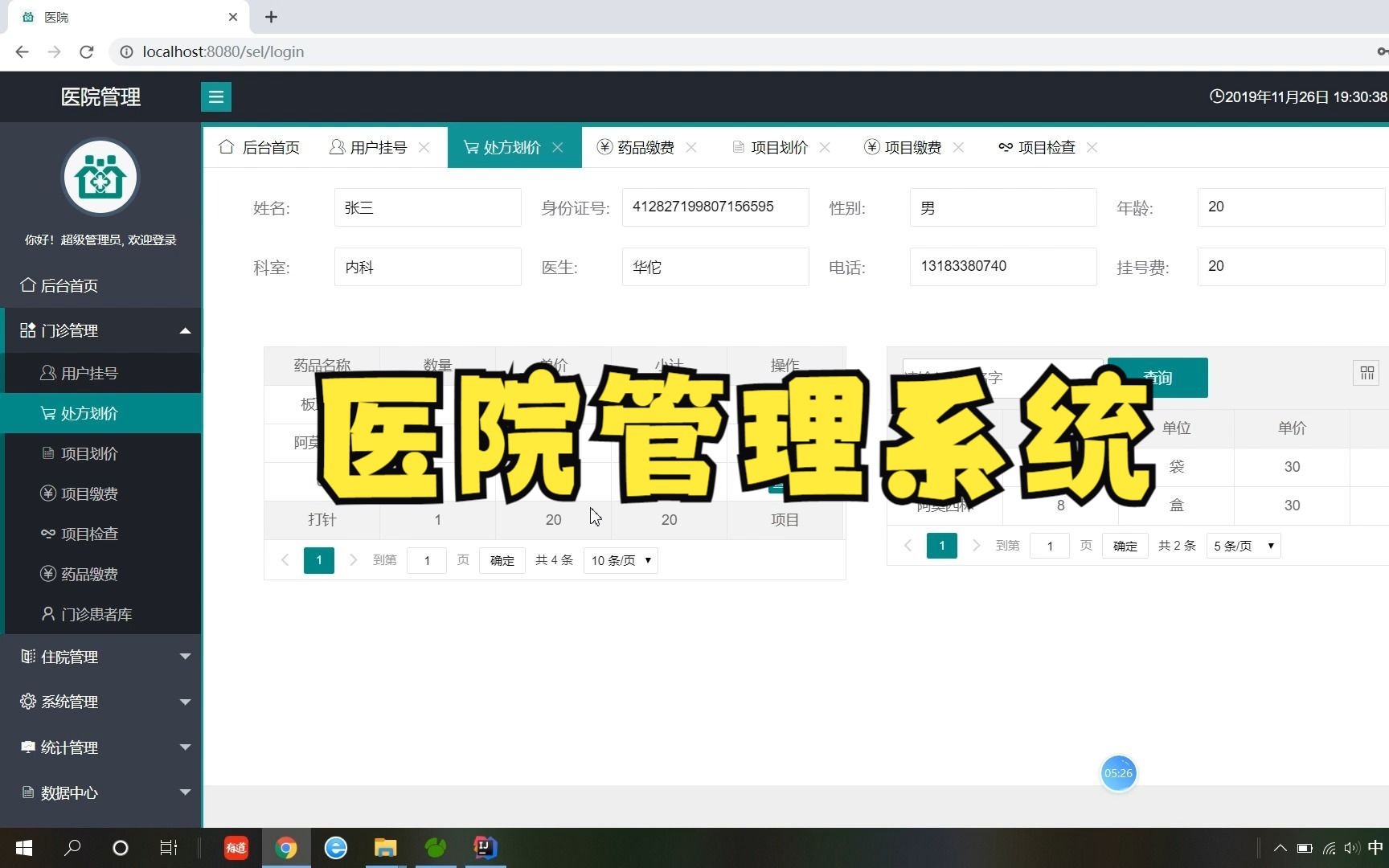Screen dimensions: 1389x868
Task: Switch to the 药品缴费 tab
Action: (636, 147)
